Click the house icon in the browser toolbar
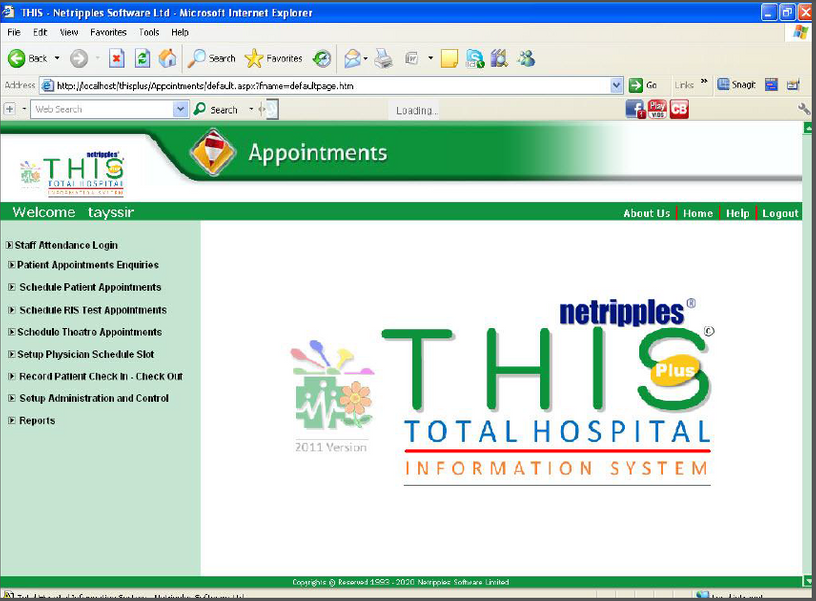The height and width of the screenshot is (601, 816). (x=168, y=58)
